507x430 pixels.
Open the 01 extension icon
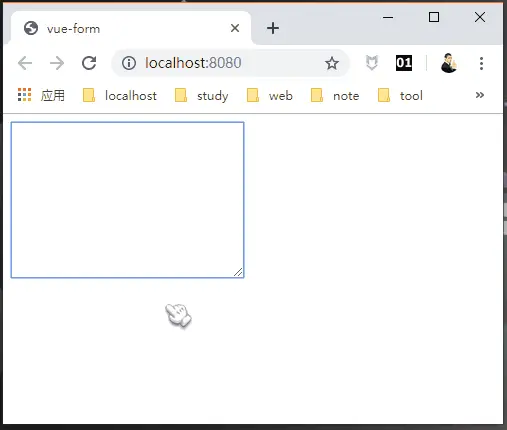pos(404,63)
